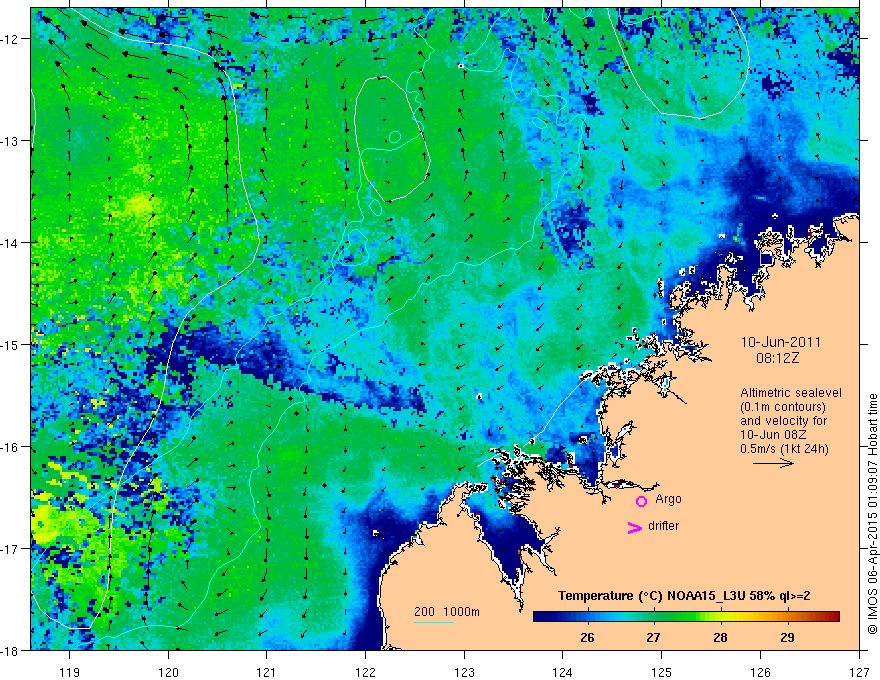This screenshot has width=880, height=680.
Task: Click the magenta Argo circle marker in legend
Action: (641, 501)
